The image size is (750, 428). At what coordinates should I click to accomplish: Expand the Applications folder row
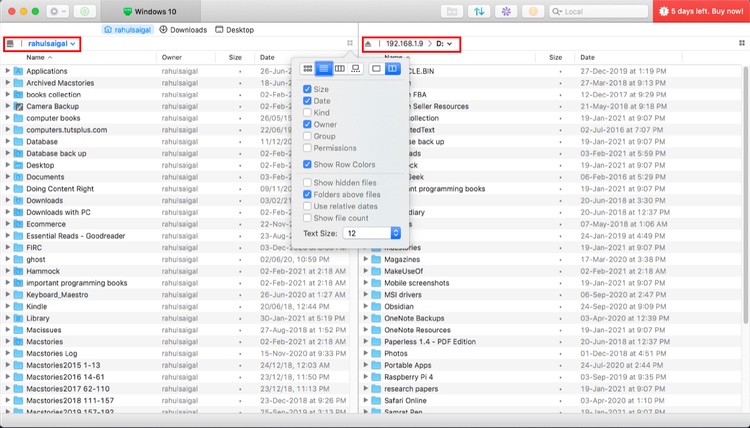point(8,71)
